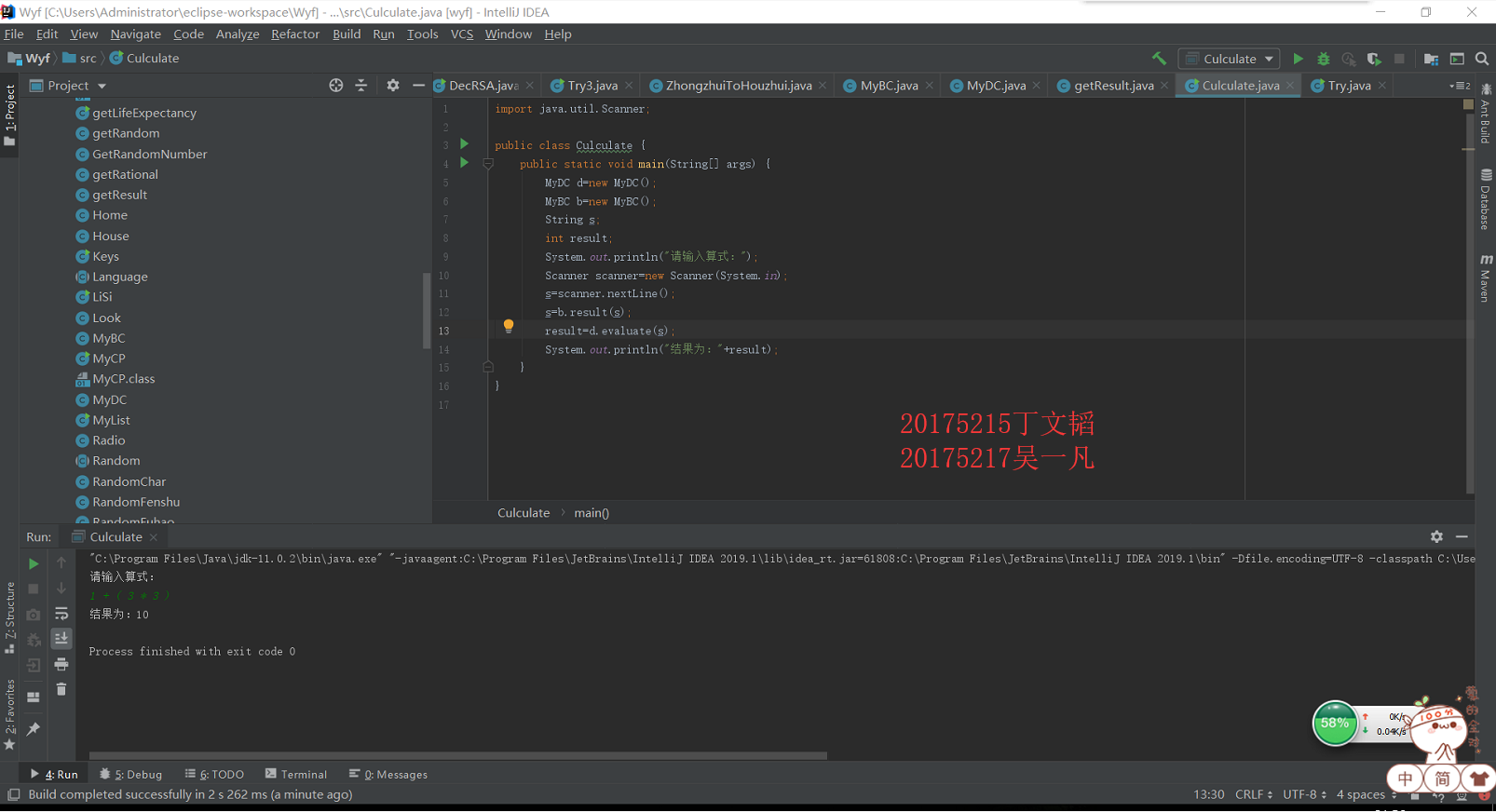Click src in the navigation bar

80,58
